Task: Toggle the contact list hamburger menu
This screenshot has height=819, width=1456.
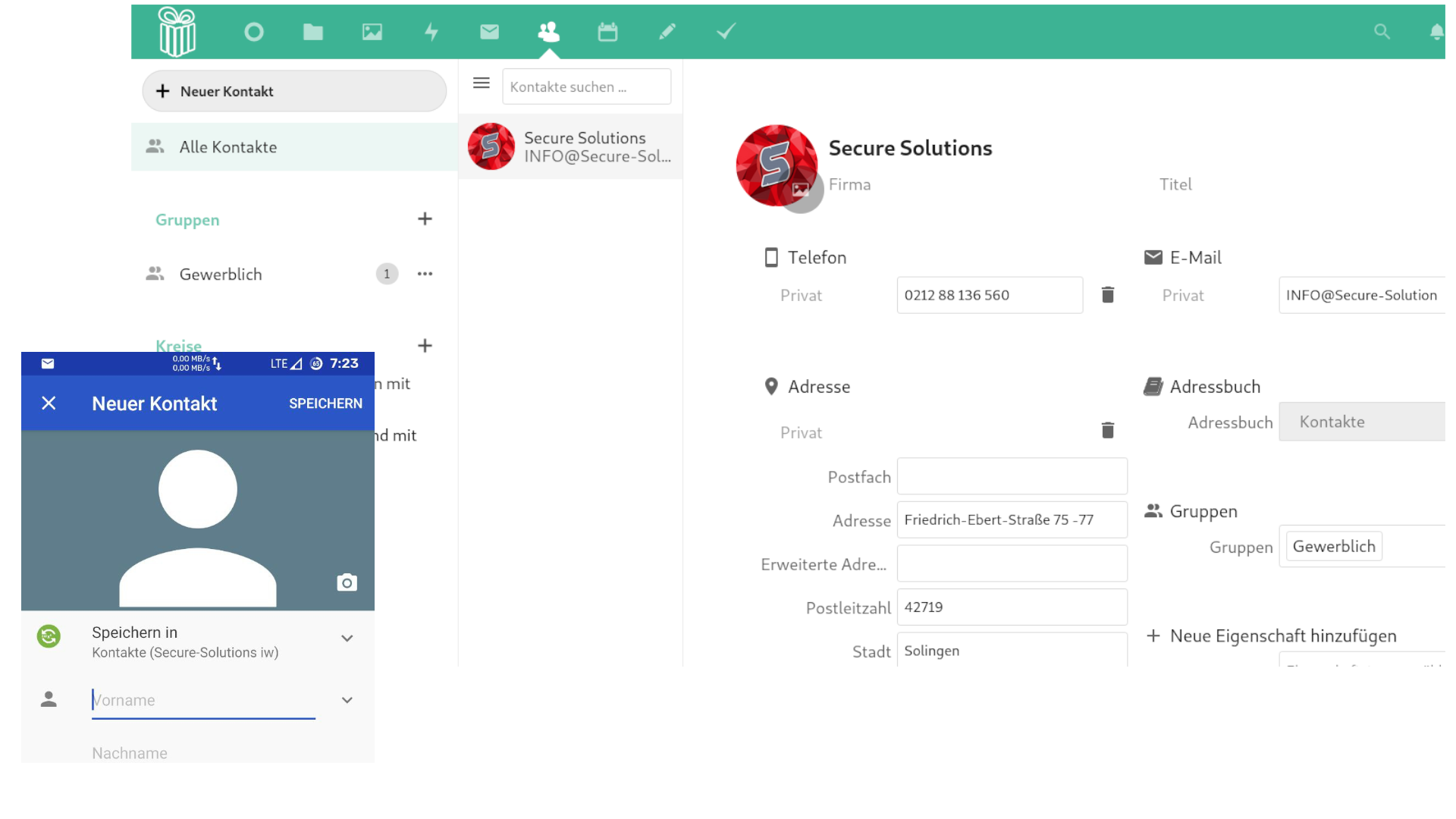Action: coord(482,83)
